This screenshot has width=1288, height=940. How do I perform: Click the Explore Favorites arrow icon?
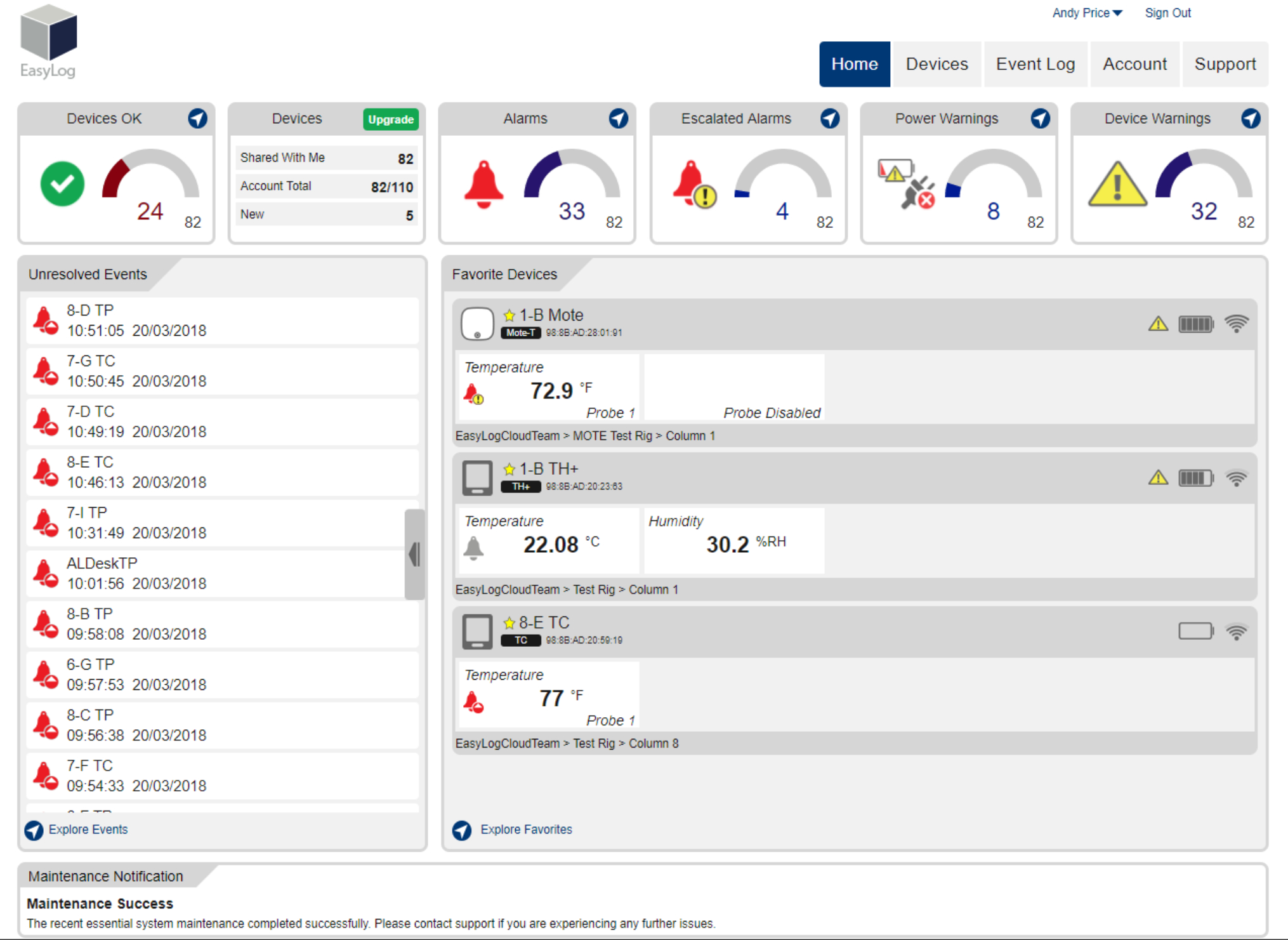(x=462, y=830)
